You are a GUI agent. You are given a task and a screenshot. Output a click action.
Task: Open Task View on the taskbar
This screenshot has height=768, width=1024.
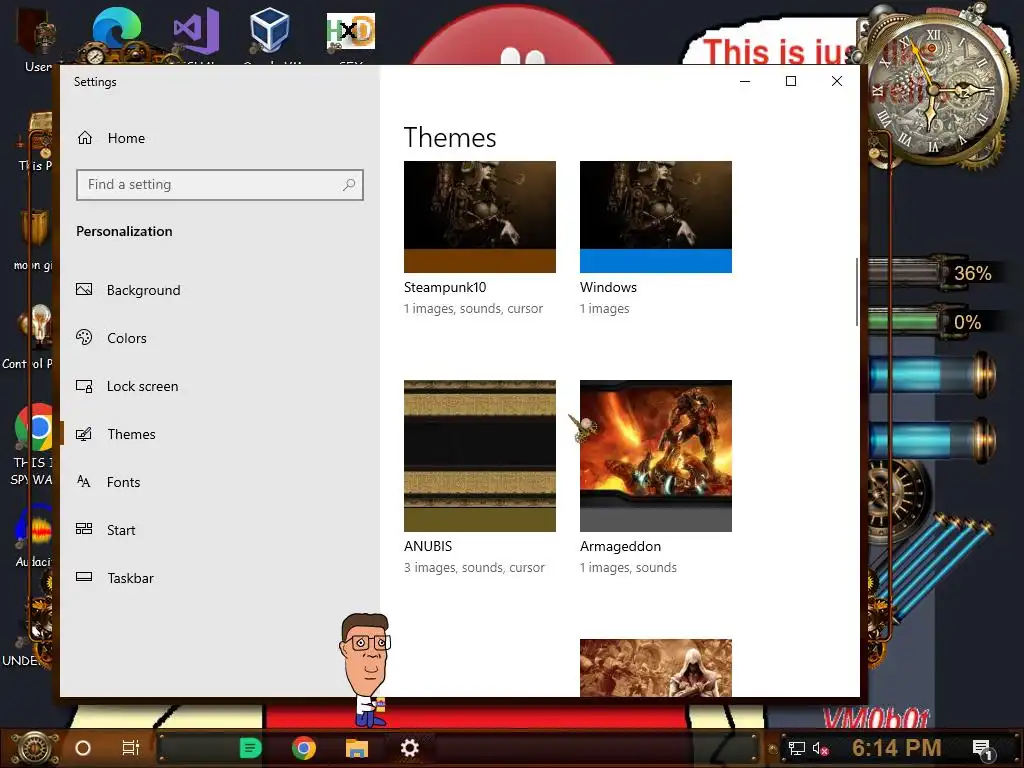pos(131,748)
